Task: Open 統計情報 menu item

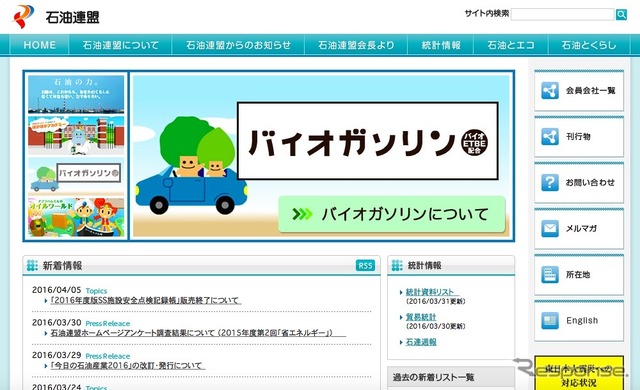Action: pyautogui.click(x=441, y=45)
